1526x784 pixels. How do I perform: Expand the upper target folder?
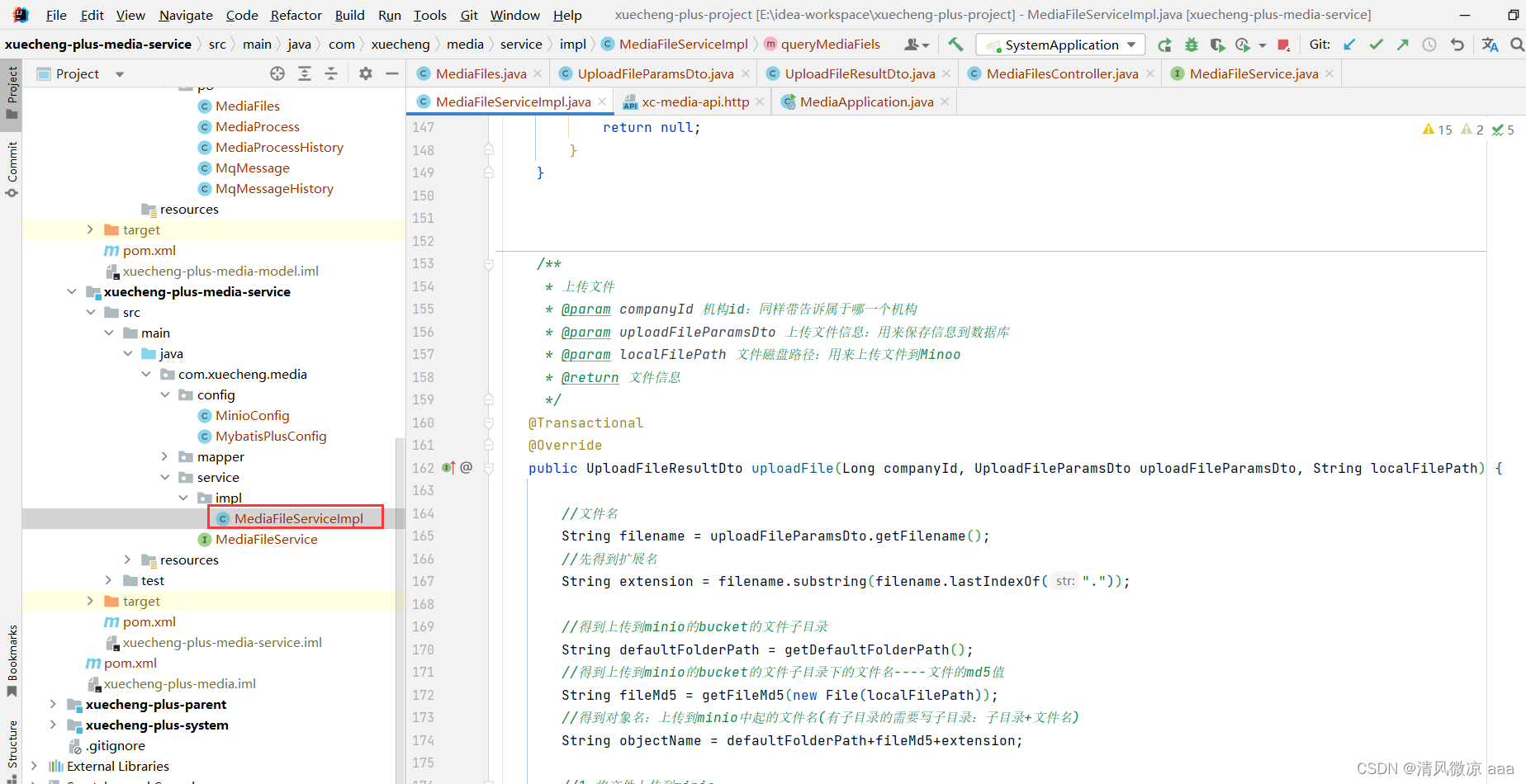point(90,229)
